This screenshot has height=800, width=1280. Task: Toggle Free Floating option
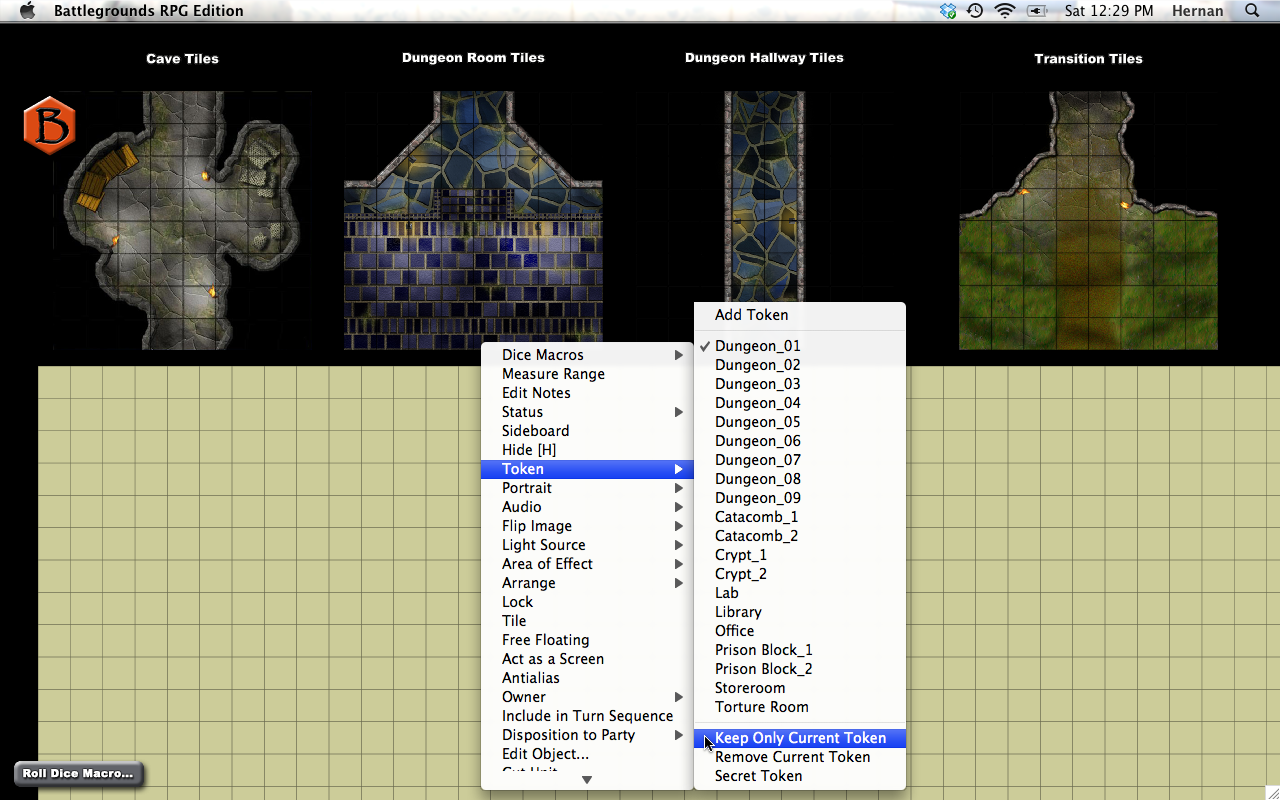point(587,640)
